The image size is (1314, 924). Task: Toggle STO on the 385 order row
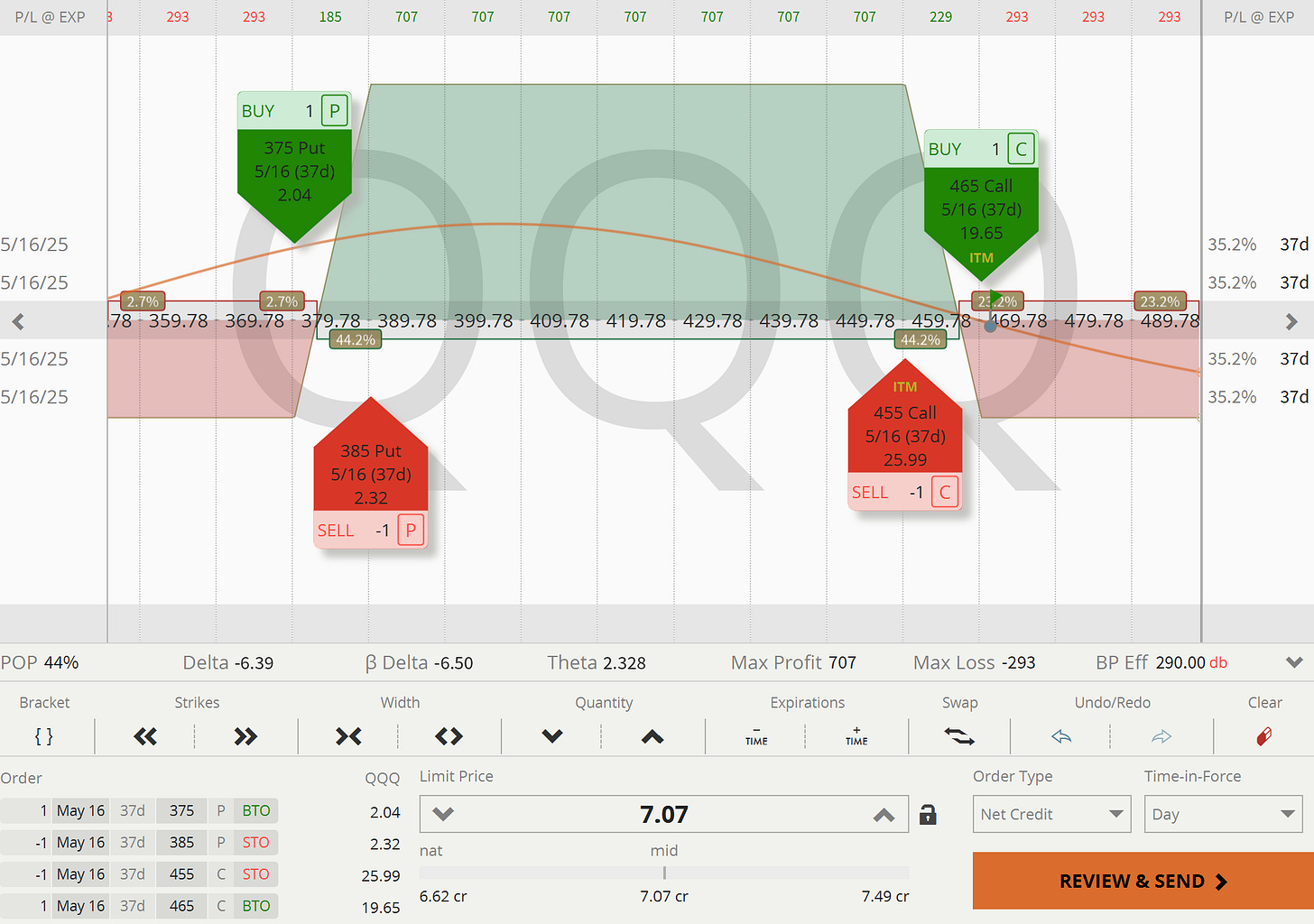(x=256, y=842)
